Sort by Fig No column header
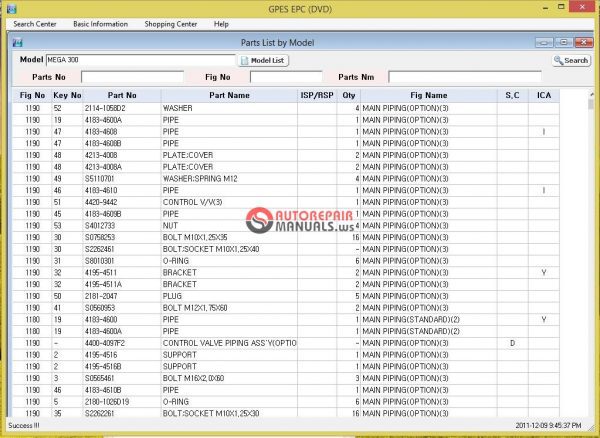The width and height of the screenshot is (600, 438). (32, 96)
